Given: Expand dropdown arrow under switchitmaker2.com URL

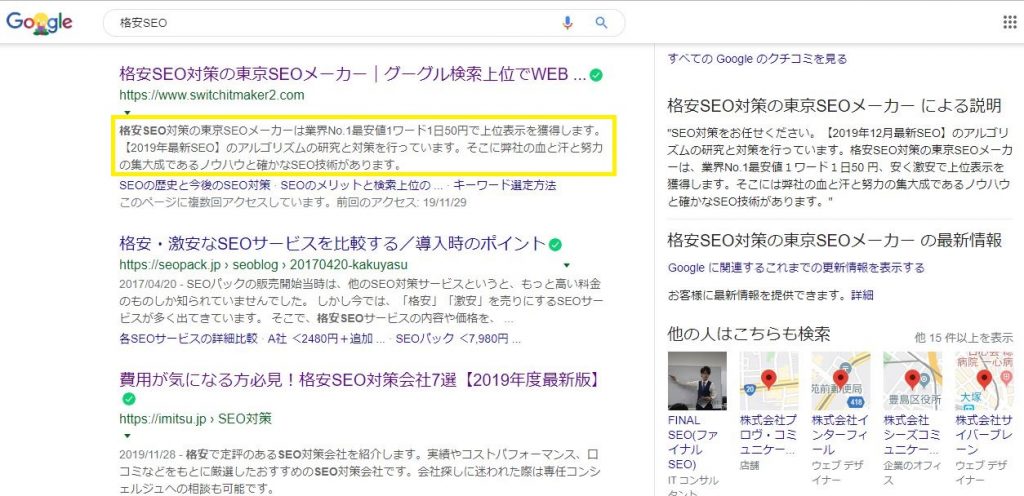Looking at the screenshot, I should (127, 112).
